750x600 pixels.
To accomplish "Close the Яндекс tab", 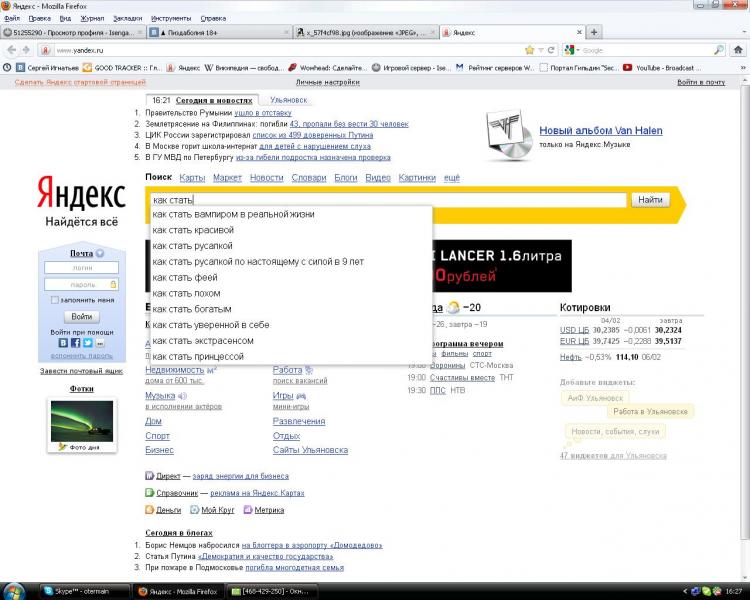I will pyautogui.click(x=579, y=32).
